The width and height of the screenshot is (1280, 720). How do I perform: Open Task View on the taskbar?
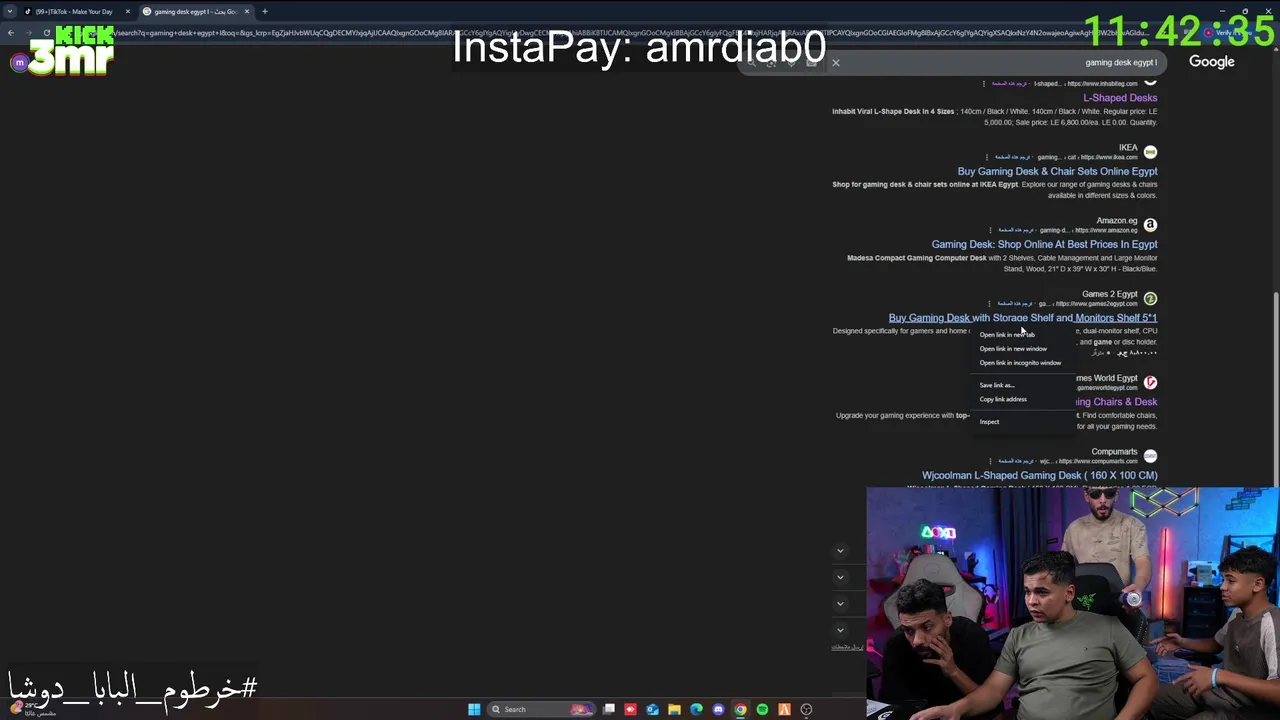tap(608, 709)
